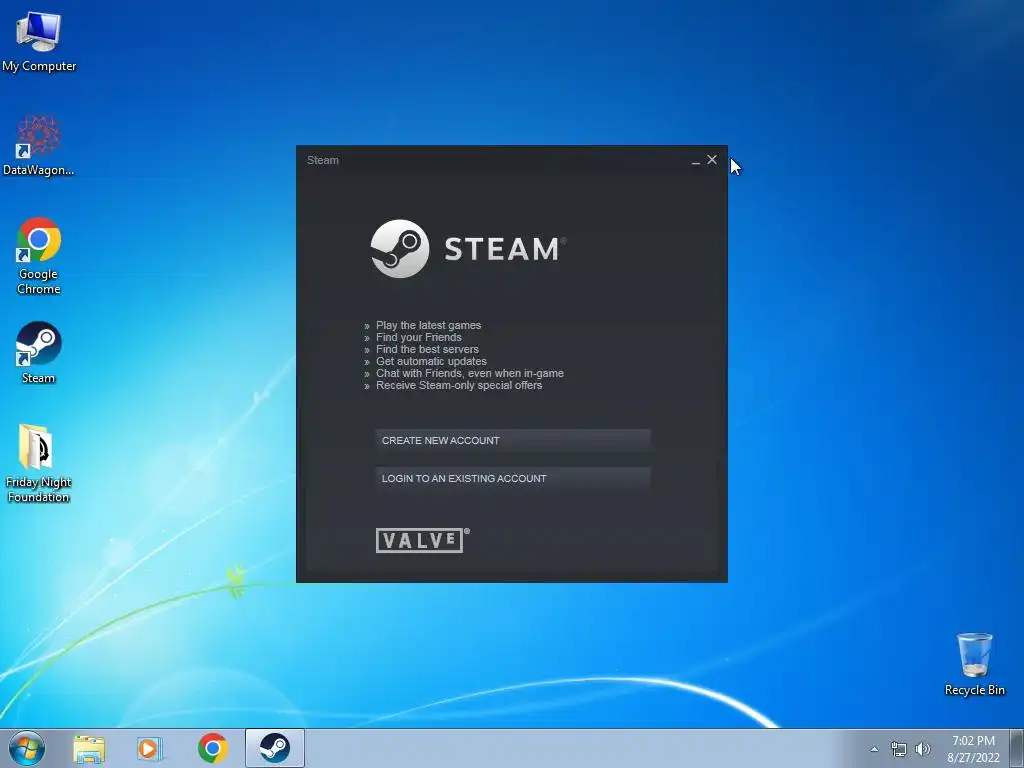Click CREATE NEW ACCOUNT button
This screenshot has height=768, width=1024.
tap(513, 441)
